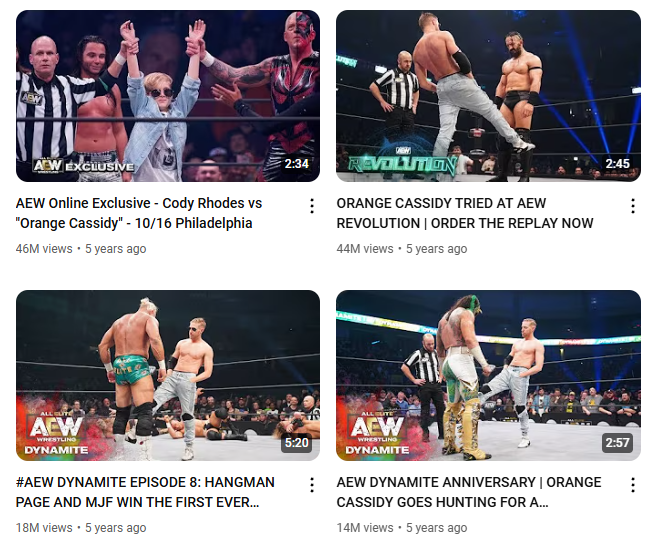Click the '14M views' metadata text
Image resolution: width=654 pixels, height=557 pixels.
click(x=365, y=528)
